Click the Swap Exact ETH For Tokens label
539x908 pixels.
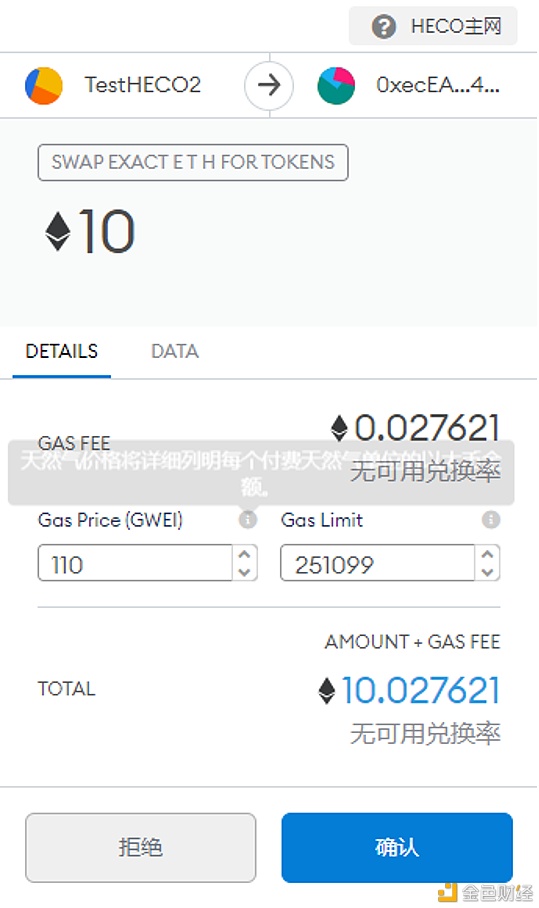tap(193, 162)
